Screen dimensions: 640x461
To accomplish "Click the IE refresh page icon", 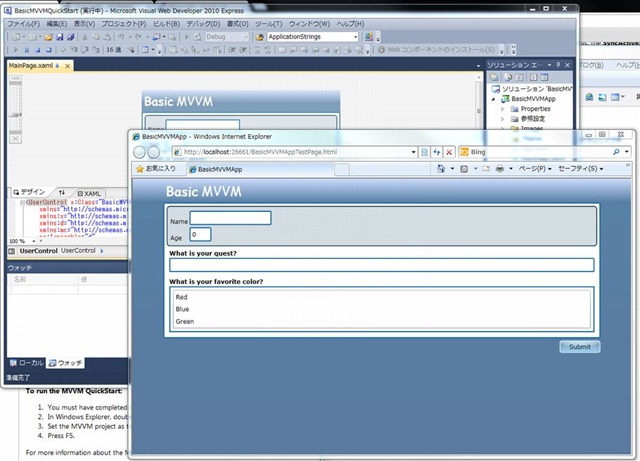I will 437,152.
